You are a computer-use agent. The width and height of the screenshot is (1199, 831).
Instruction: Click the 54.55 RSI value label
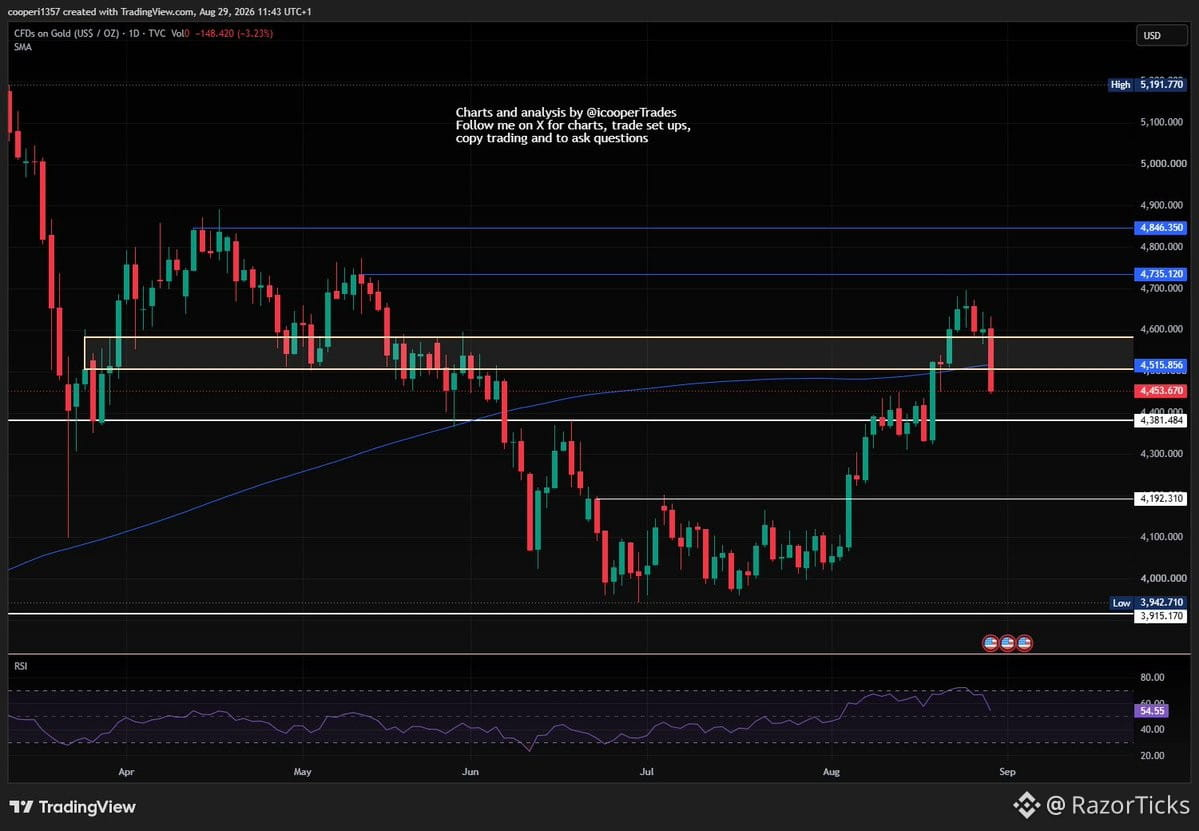pos(1152,711)
